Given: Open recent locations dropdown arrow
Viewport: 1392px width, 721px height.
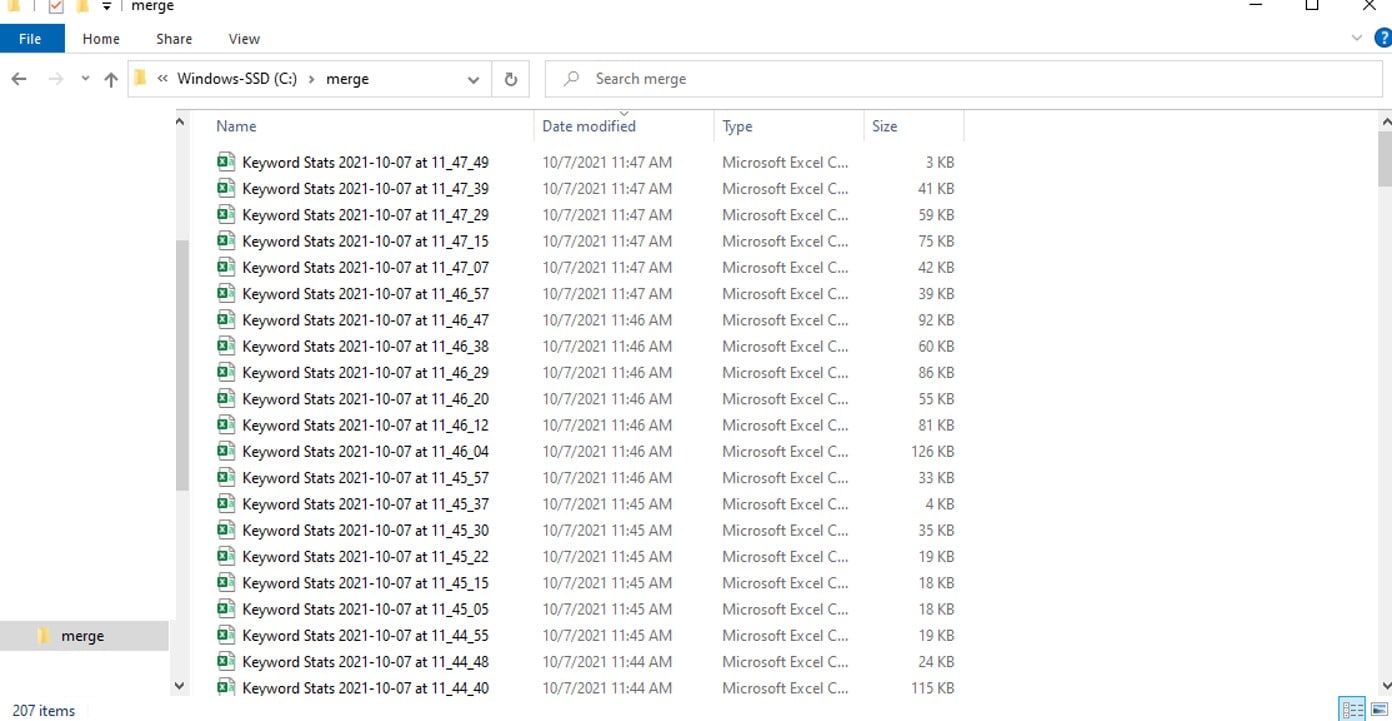Looking at the screenshot, I should coord(85,79).
